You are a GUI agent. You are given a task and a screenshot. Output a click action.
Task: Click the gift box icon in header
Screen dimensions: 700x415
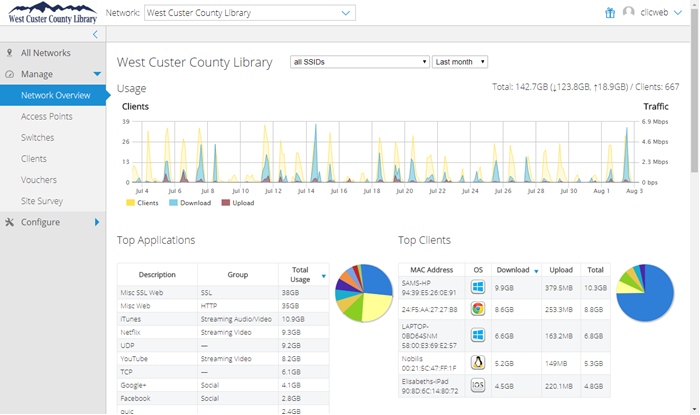[610, 13]
